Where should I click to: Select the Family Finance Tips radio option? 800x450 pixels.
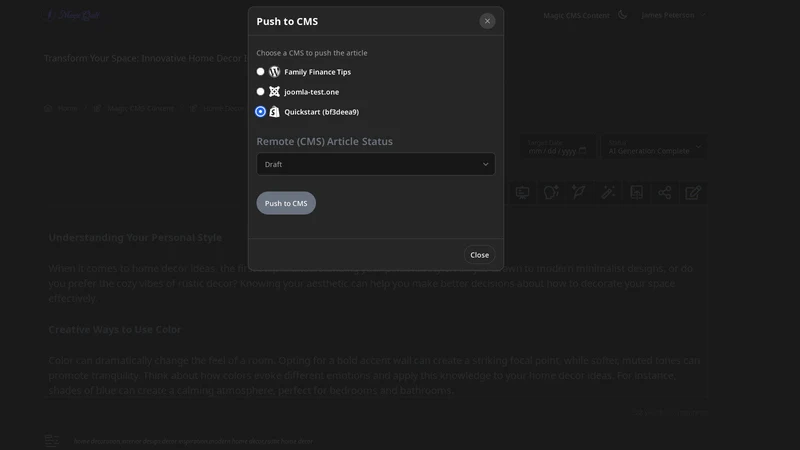tap(260, 71)
